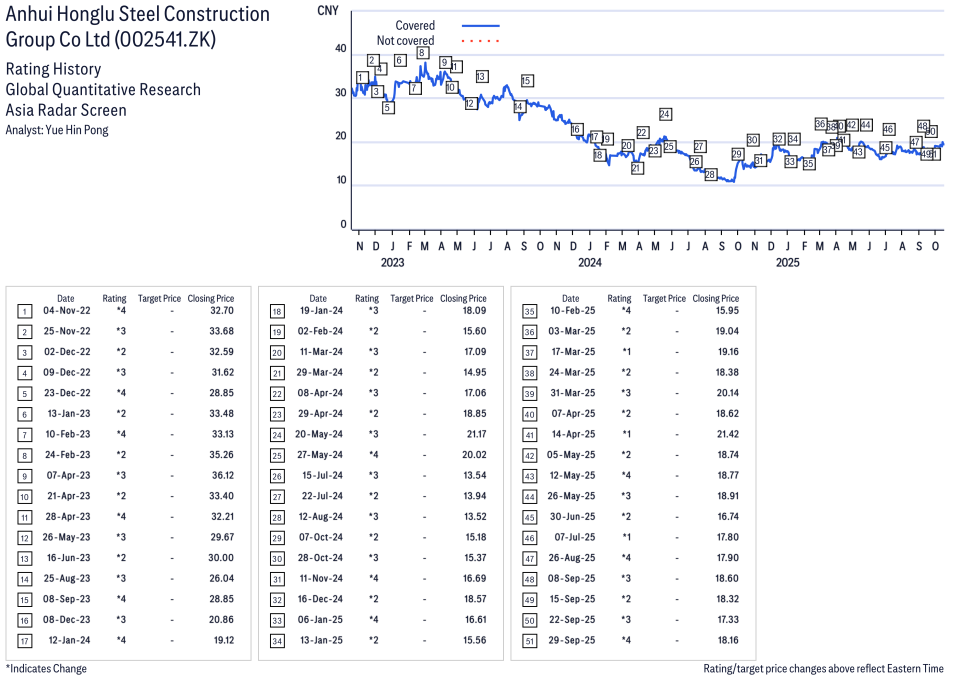
Task: Select rating marker 24 on the chart
Action: pyautogui.click(x=665, y=114)
